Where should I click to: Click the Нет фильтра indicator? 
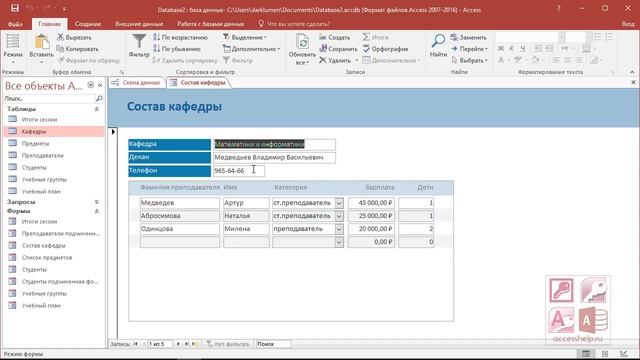coord(228,344)
